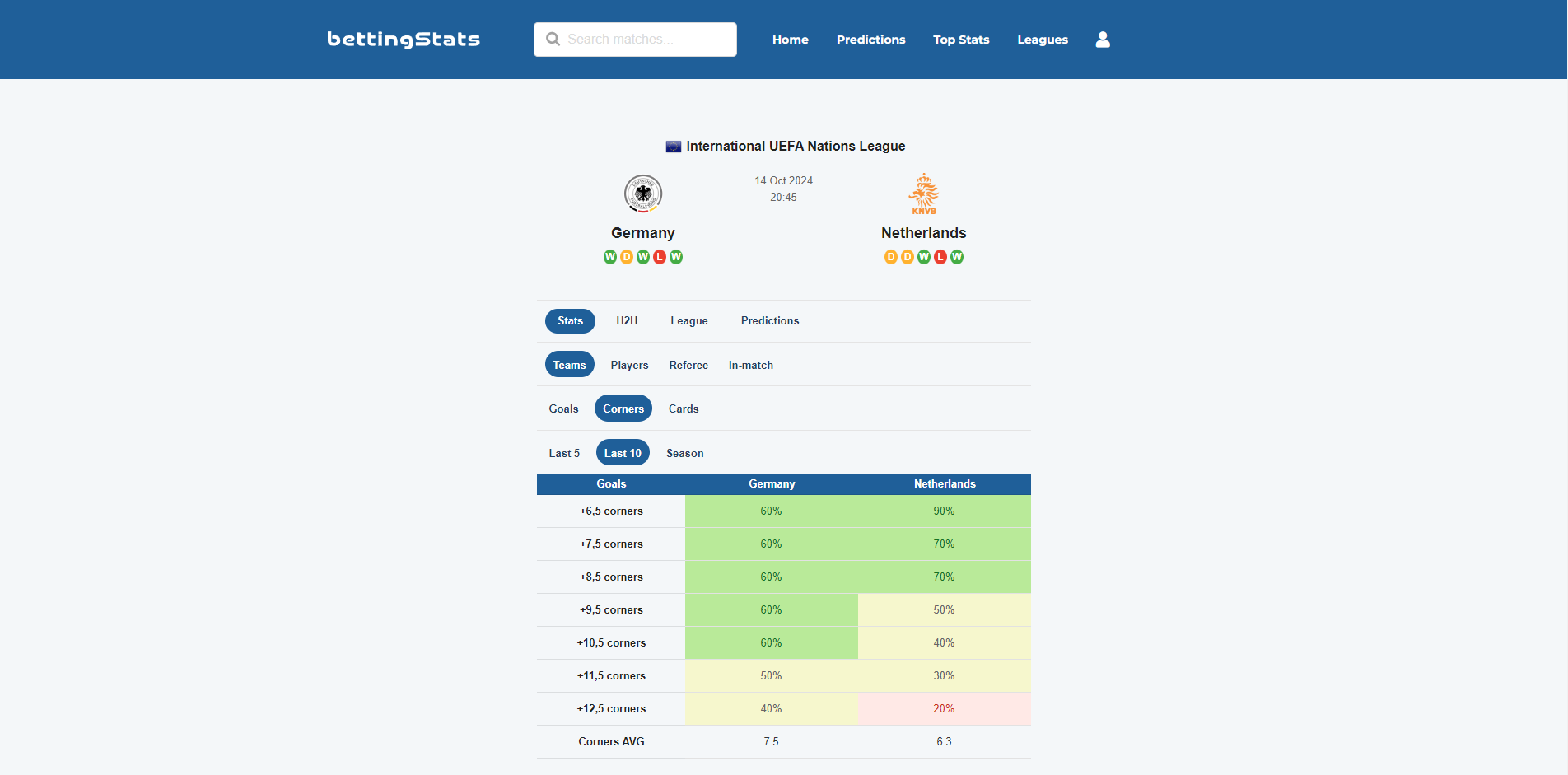Click the +10,5 corners row label
The image size is (1568, 775).
611,643
